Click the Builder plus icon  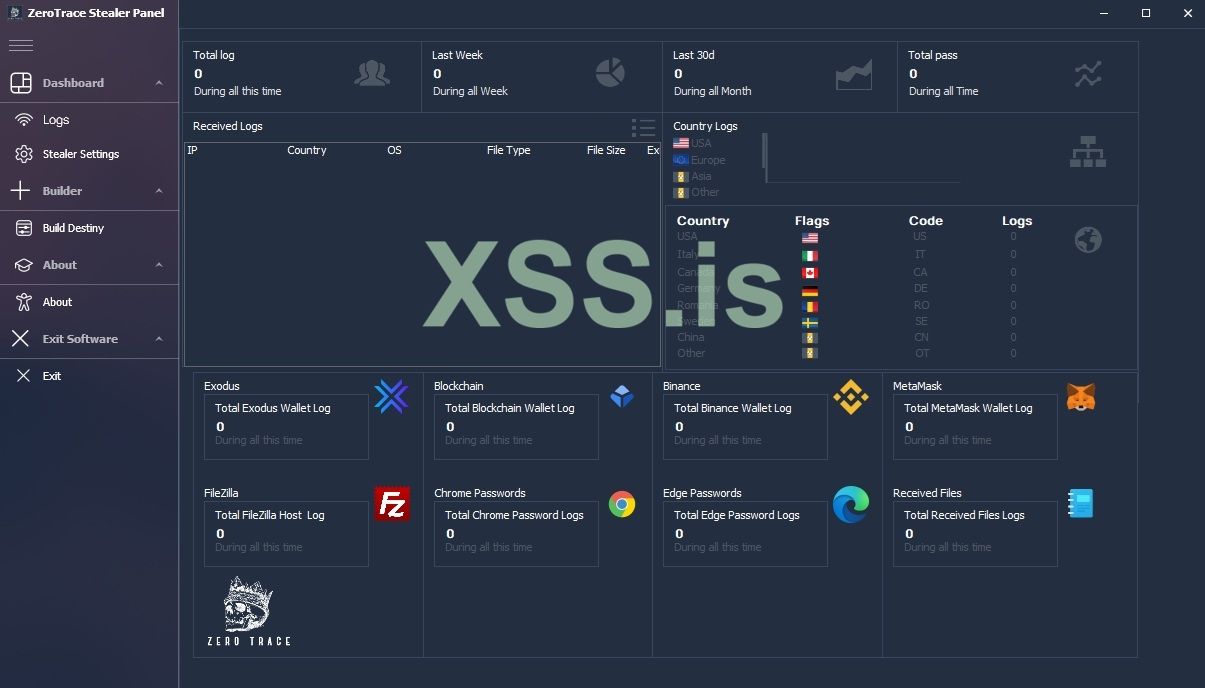click(x=21, y=190)
